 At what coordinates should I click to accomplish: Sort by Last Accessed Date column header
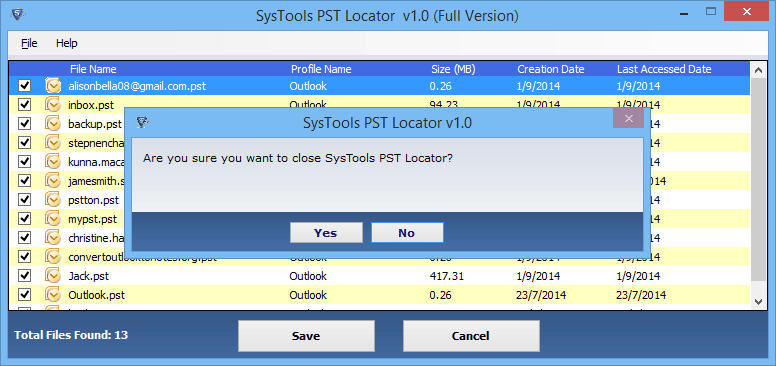pos(664,69)
